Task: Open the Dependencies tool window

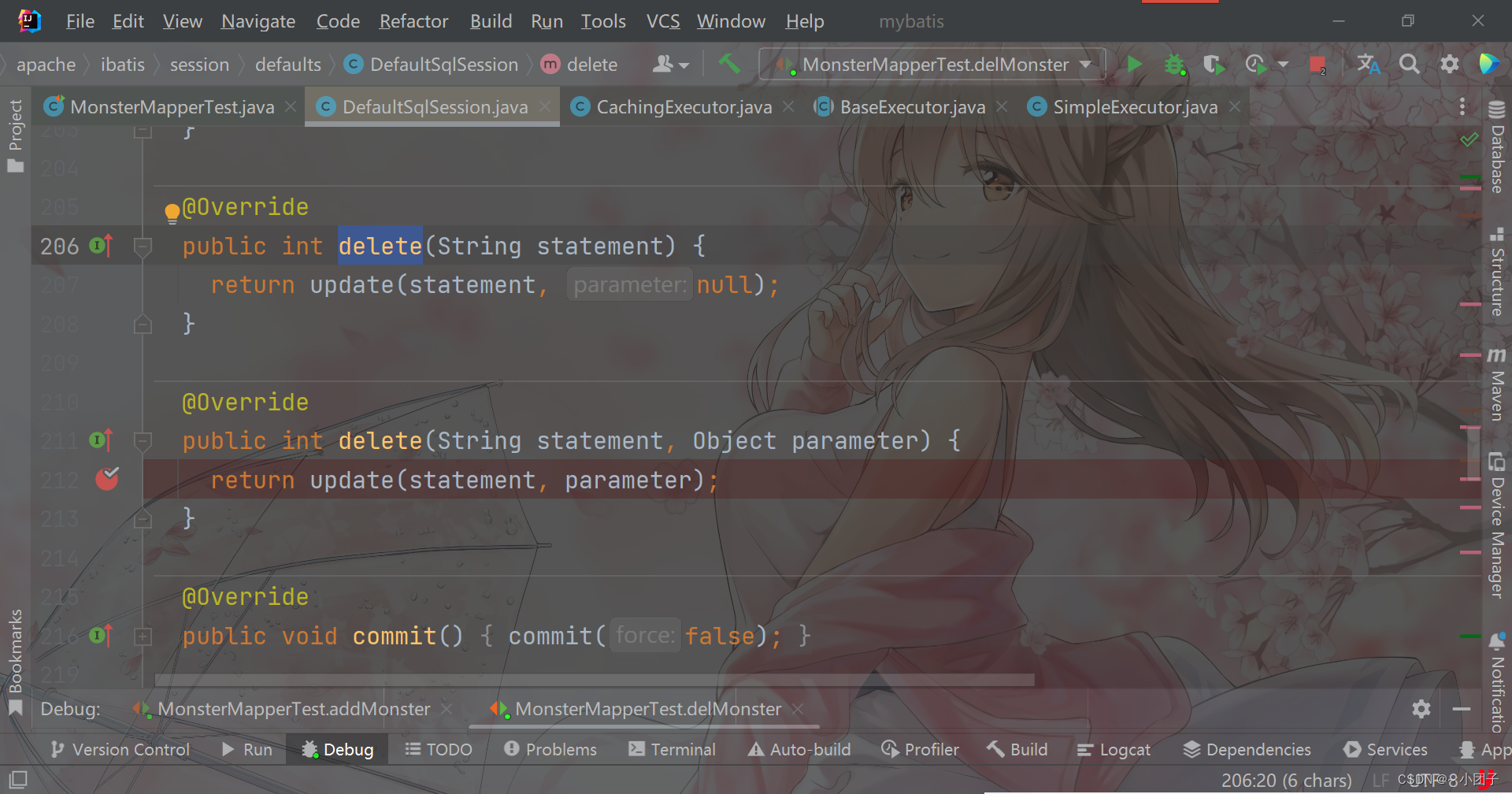Action: tap(1247, 749)
